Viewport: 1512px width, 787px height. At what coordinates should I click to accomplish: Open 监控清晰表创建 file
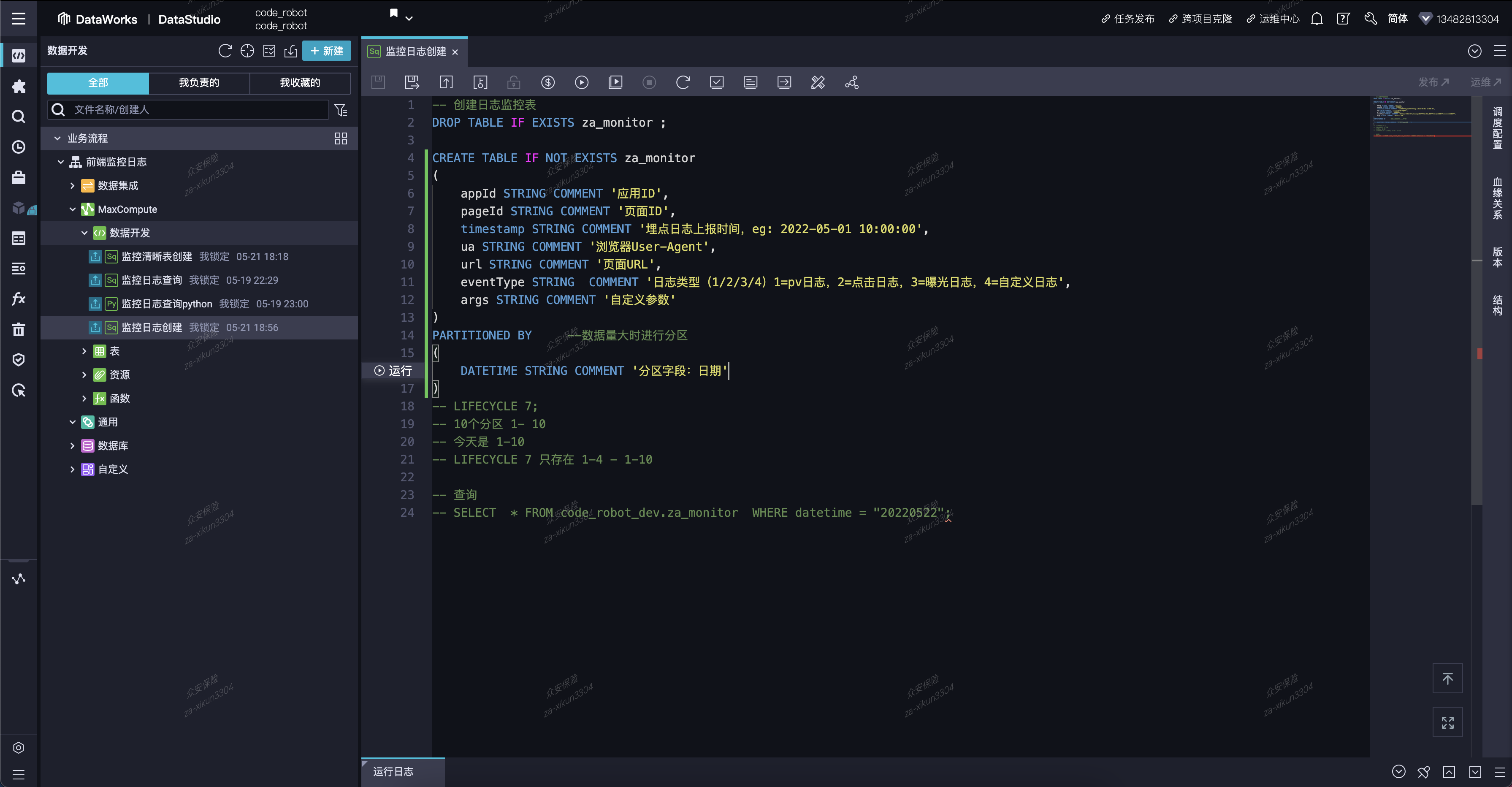[157, 257]
